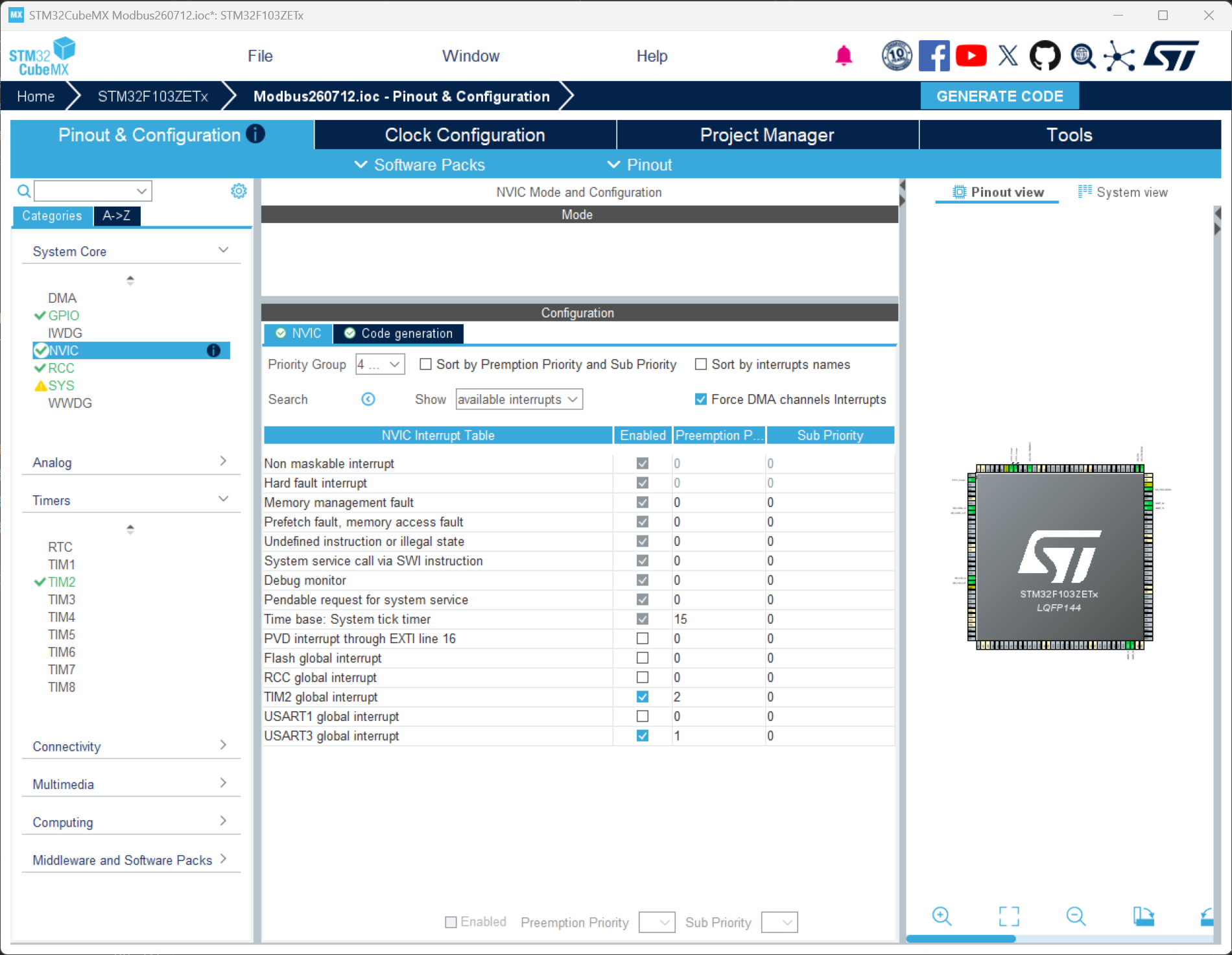Click the STM32F103ZETx chip image

coord(1060,557)
